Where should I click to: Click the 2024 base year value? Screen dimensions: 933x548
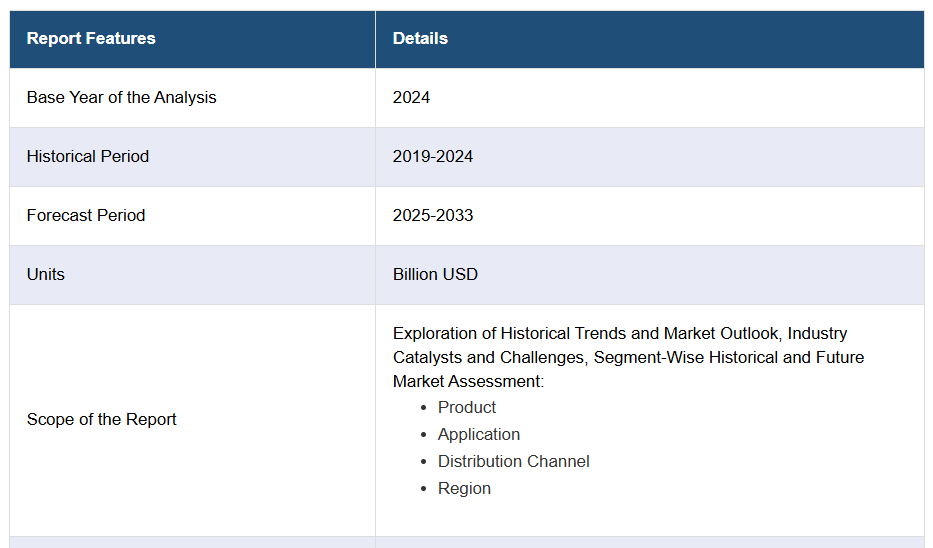[411, 98]
